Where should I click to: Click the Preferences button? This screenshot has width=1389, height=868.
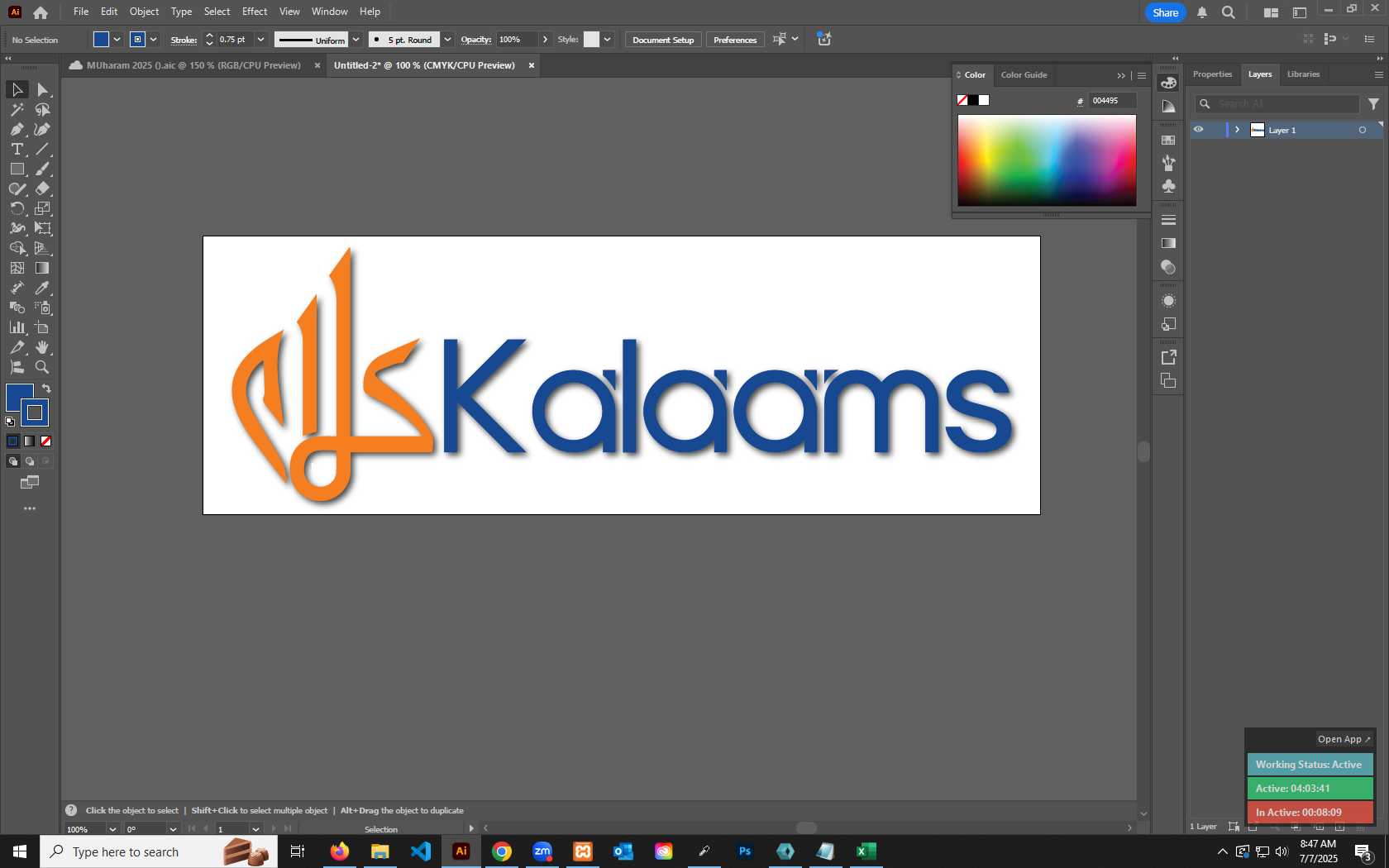[x=735, y=40]
